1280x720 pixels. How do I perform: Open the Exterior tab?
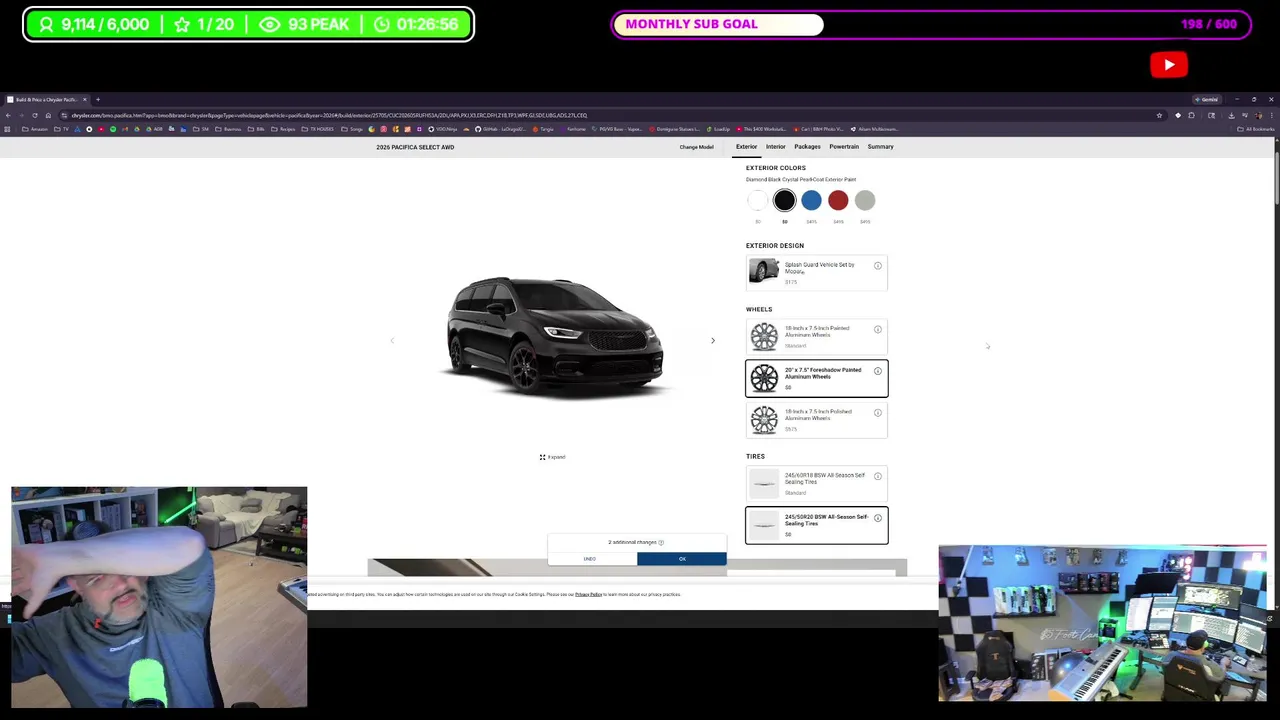pyautogui.click(x=746, y=147)
